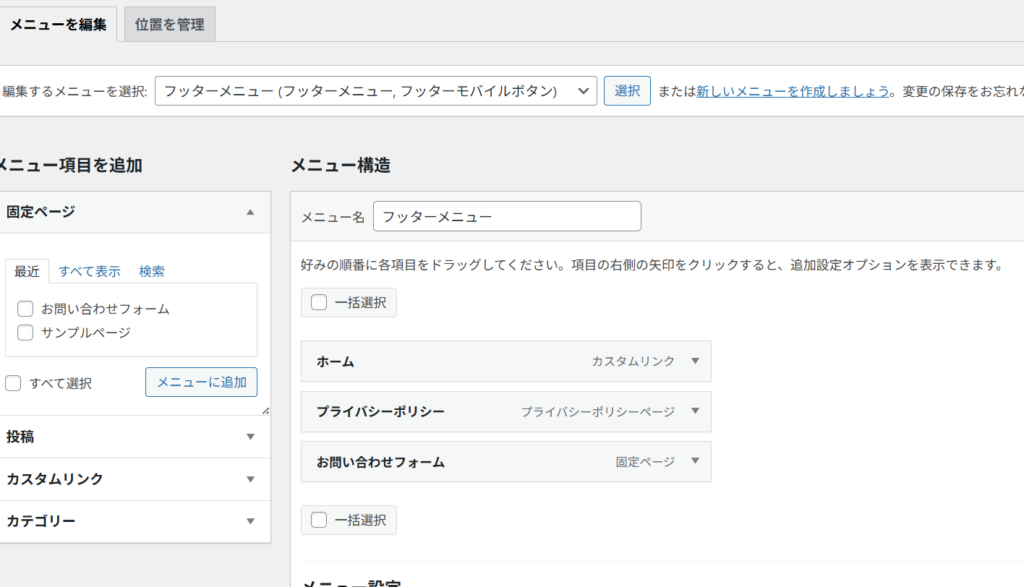
Task: Switch to メニューを編集 tab
Action: point(58,25)
